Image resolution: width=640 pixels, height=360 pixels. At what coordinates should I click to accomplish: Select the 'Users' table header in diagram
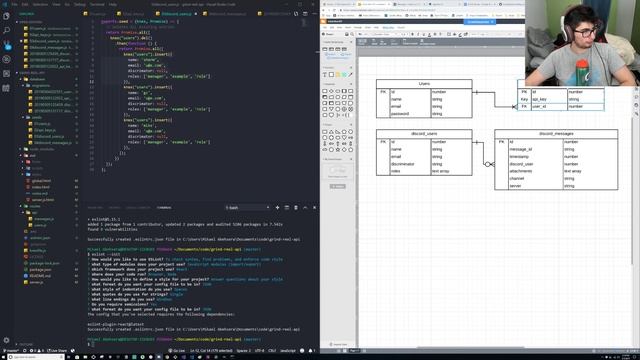(424, 84)
